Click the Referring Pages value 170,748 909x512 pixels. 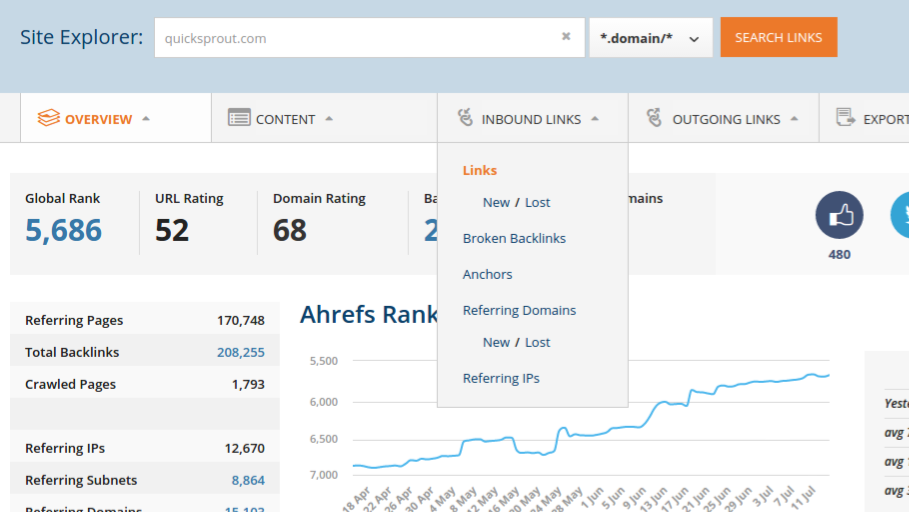pos(241,321)
